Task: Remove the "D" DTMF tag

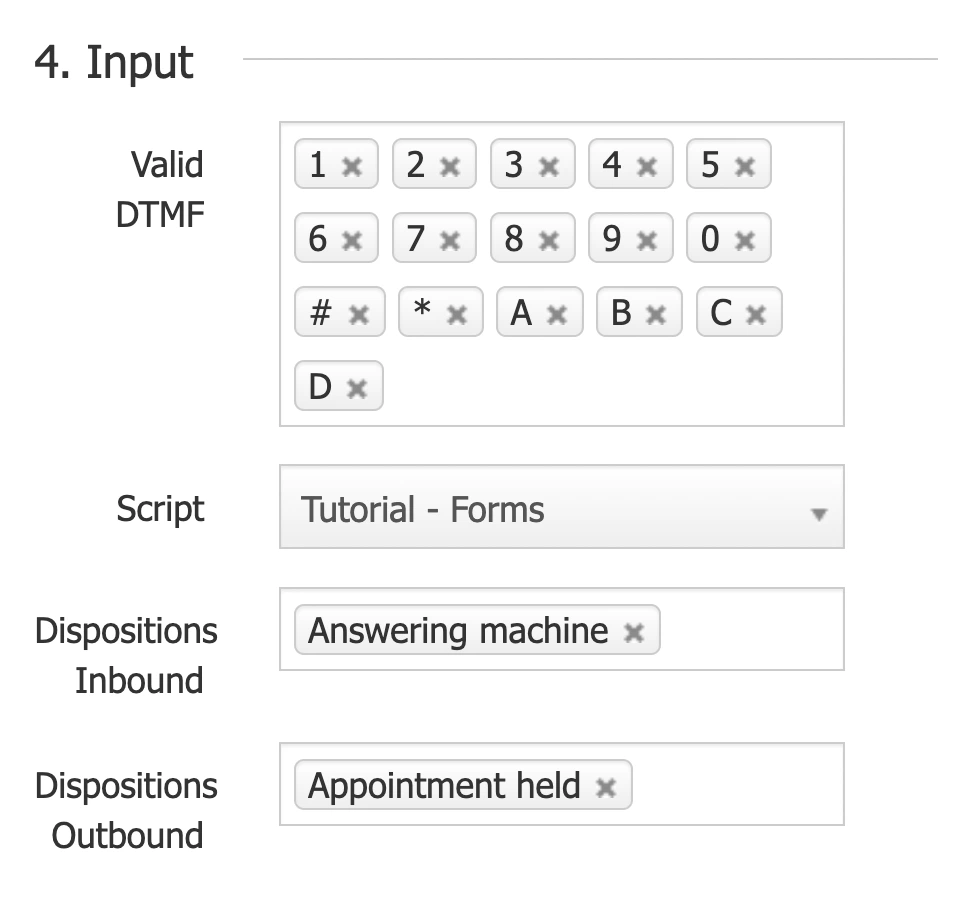Action: click(358, 386)
